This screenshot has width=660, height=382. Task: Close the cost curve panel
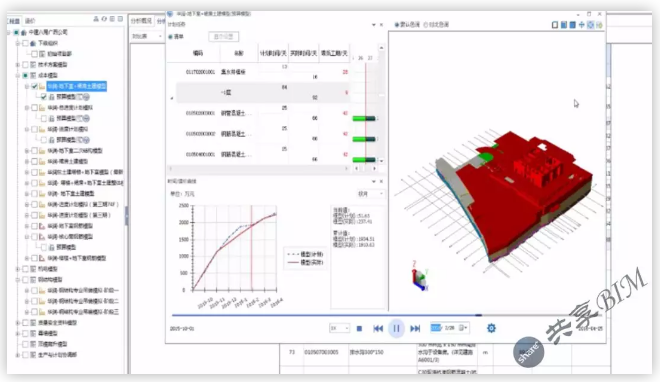pyautogui.click(x=381, y=181)
